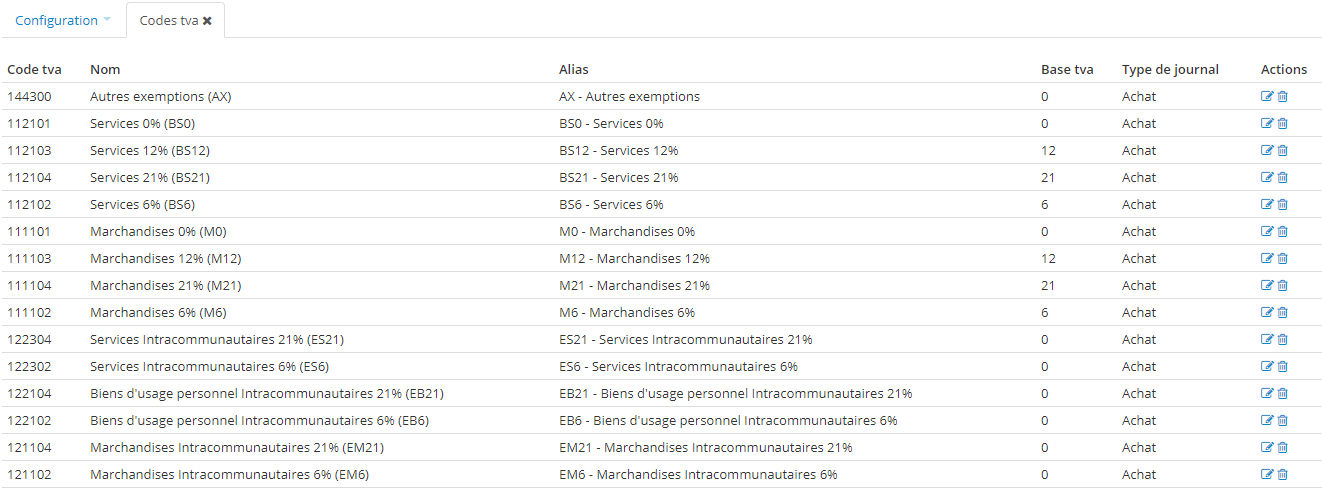Screen dimensions: 1322x495
Task: Delete the Services 0% (BS0) row
Action: coord(1283,124)
